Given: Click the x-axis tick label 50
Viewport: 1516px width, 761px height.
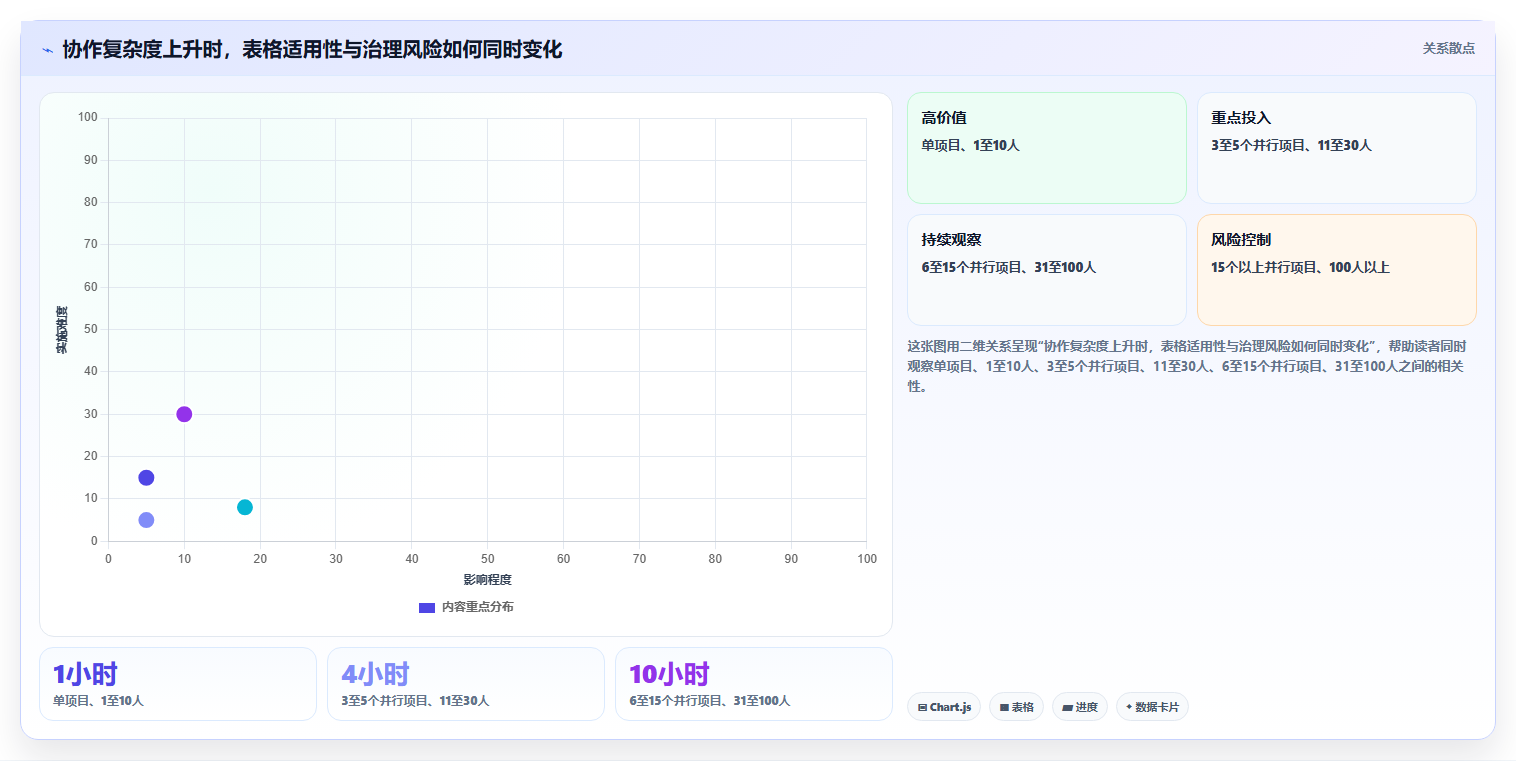Looking at the screenshot, I should (487, 558).
